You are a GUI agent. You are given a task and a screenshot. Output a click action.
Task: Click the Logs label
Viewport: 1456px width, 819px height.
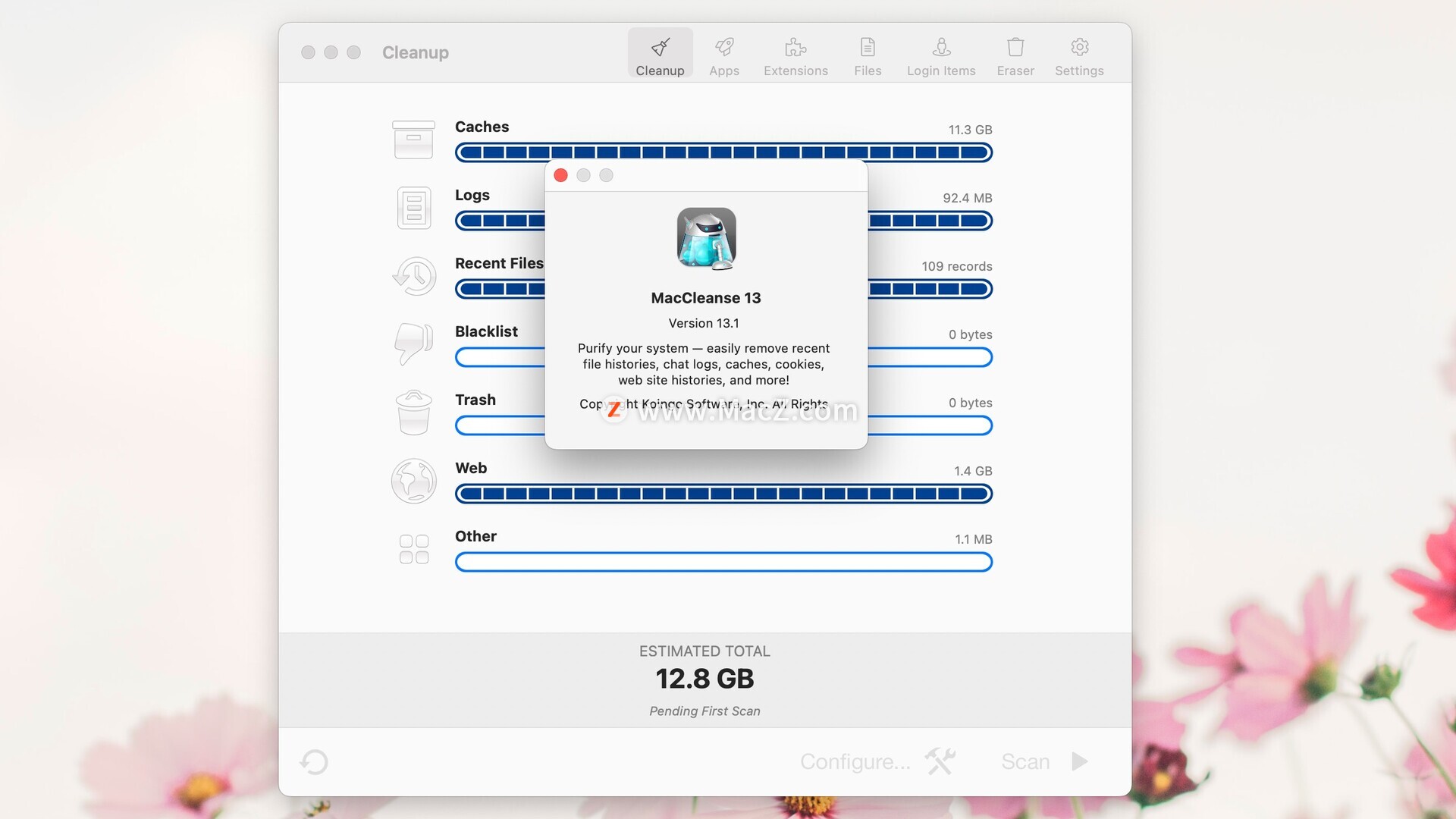coord(472,195)
